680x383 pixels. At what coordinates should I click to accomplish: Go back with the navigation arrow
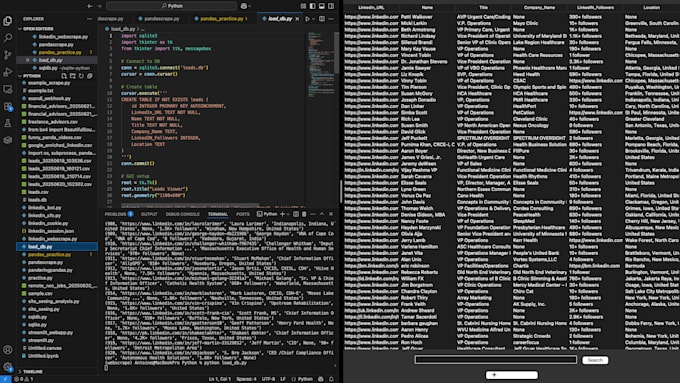point(90,6)
